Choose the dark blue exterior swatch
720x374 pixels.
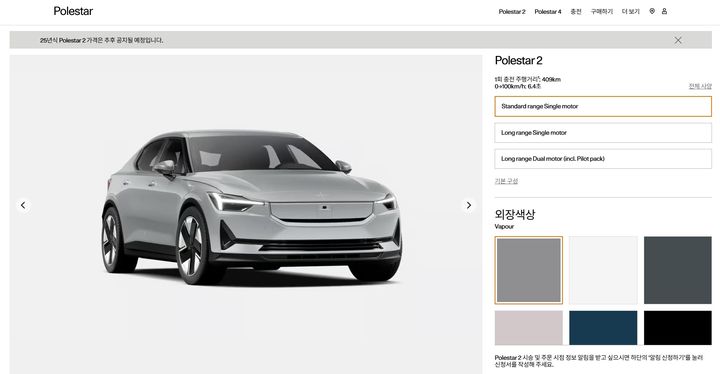coord(603,328)
